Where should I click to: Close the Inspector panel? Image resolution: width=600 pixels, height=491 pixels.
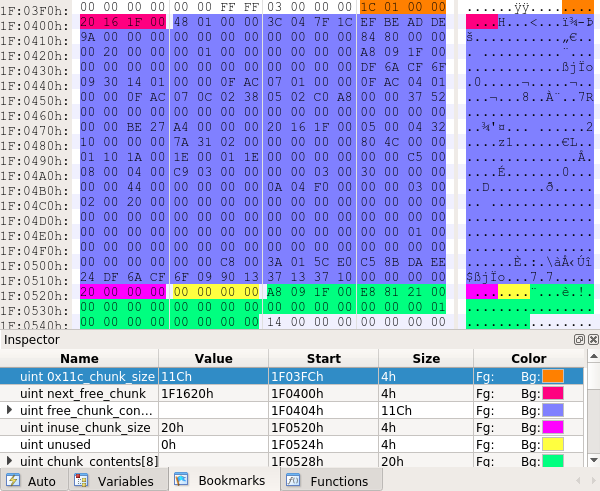[x=593, y=339]
